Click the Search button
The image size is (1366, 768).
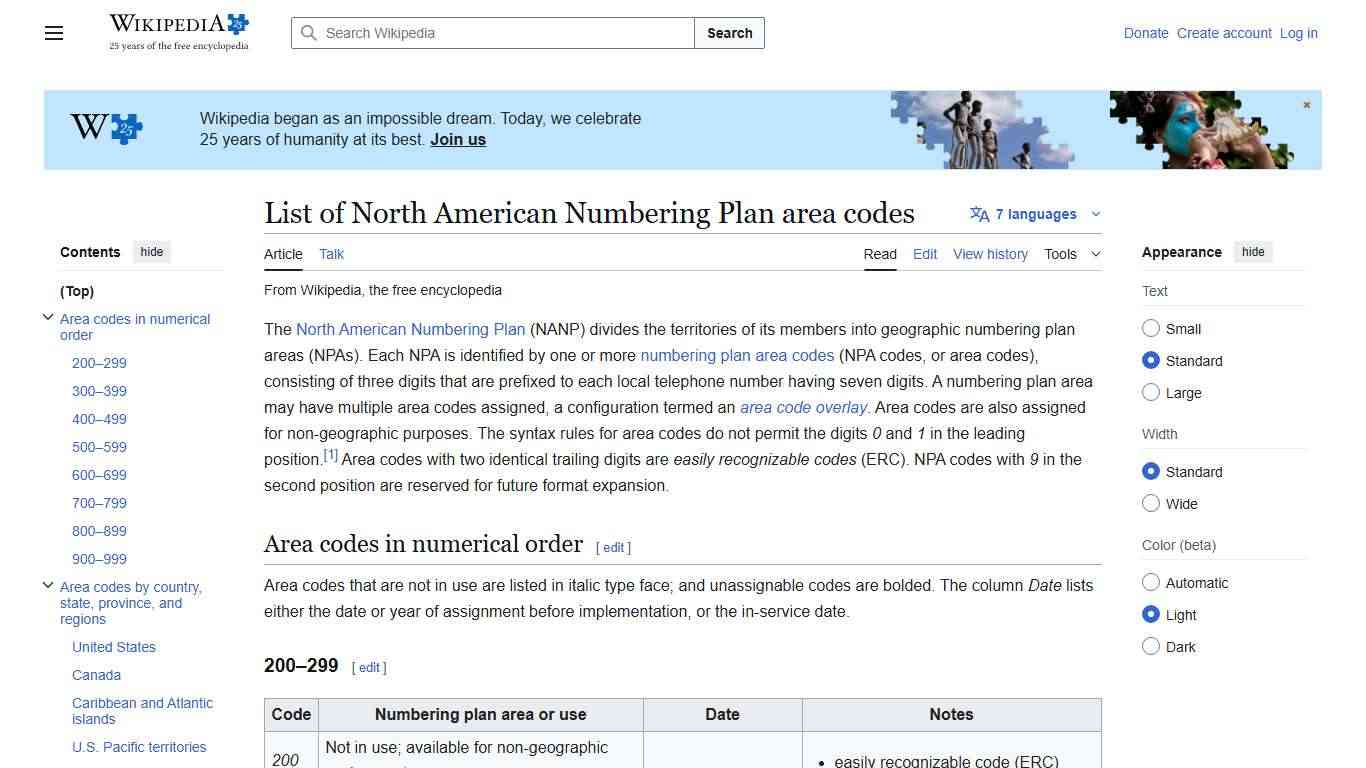[729, 33]
